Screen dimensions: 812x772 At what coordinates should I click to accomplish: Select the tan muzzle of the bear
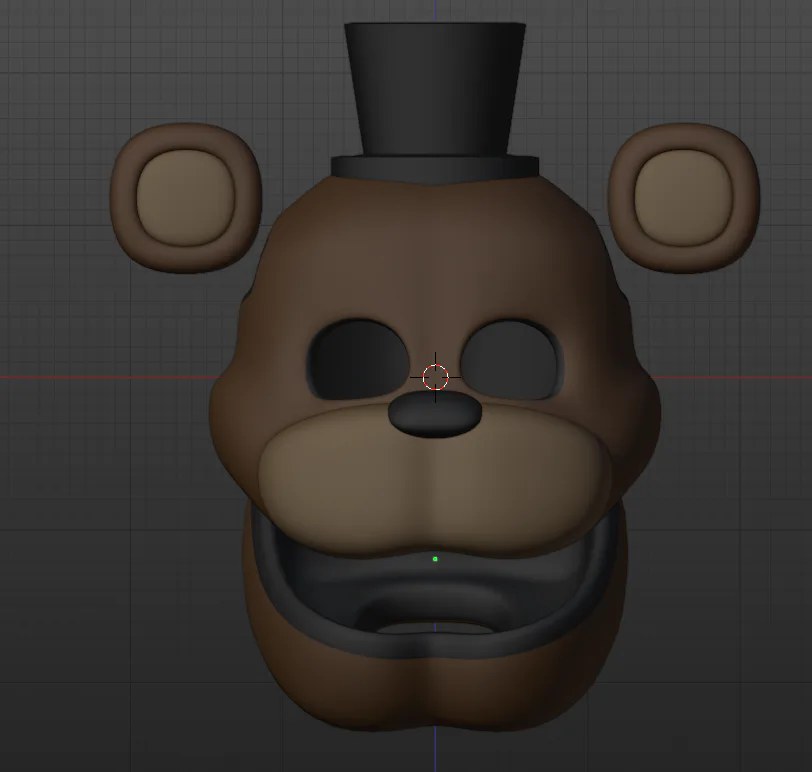[435, 482]
